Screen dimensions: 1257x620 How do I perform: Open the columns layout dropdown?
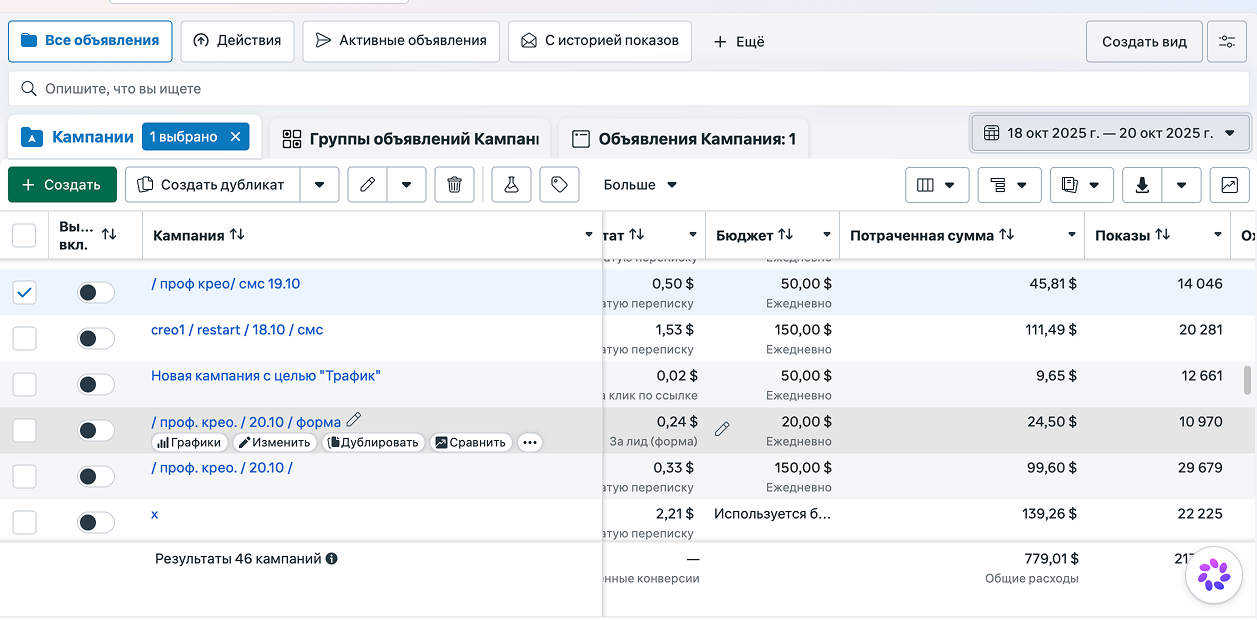(937, 185)
